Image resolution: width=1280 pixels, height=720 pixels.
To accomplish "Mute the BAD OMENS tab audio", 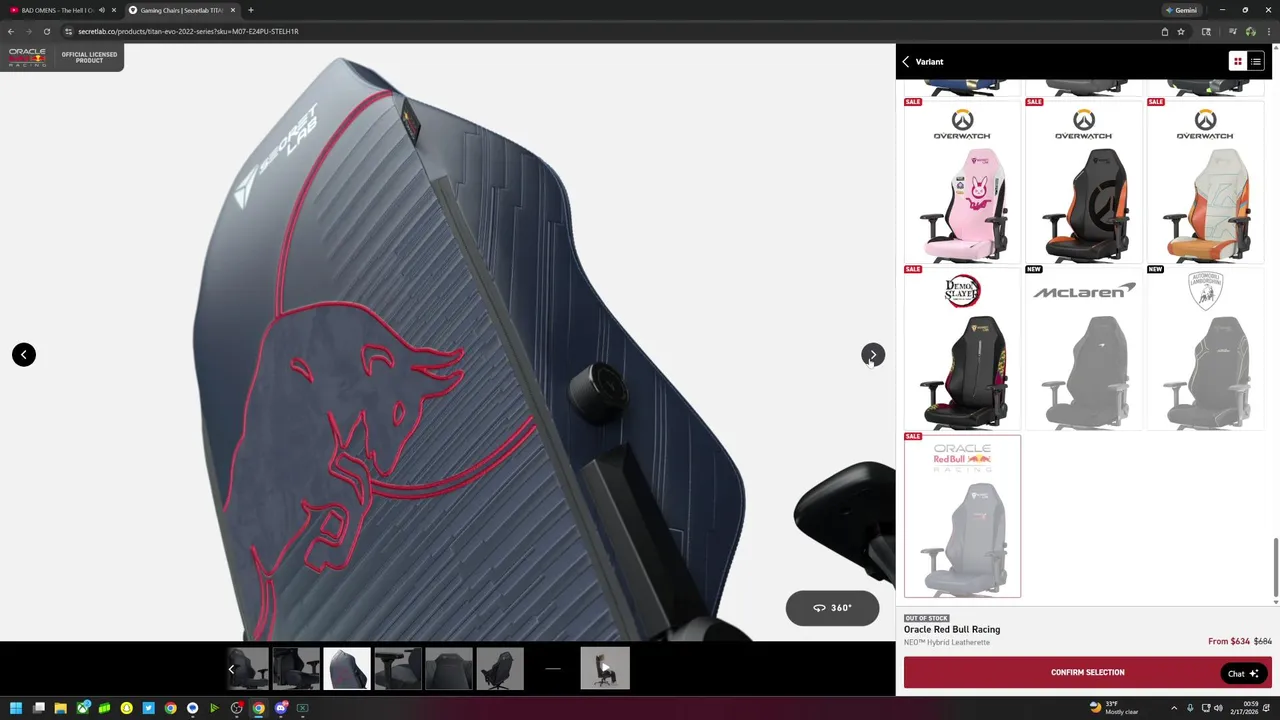I will point(101,10).
